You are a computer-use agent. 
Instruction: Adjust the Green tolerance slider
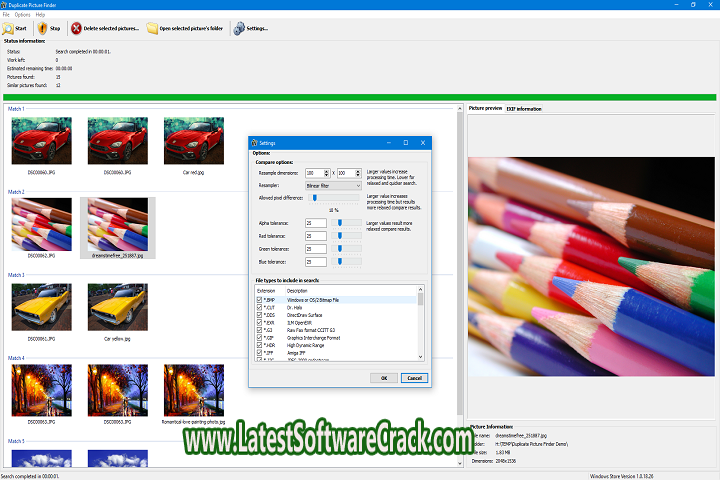340,248
